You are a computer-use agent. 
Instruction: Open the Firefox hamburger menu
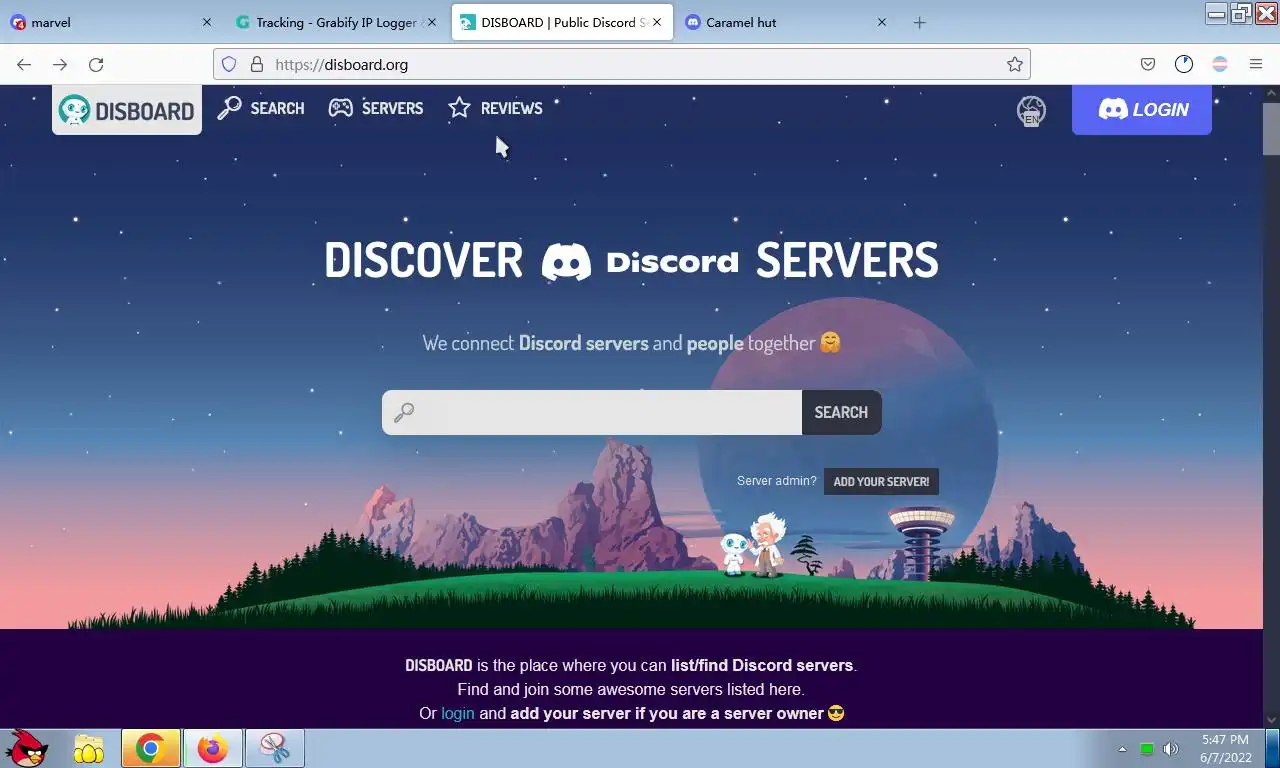click(1256, 64)
